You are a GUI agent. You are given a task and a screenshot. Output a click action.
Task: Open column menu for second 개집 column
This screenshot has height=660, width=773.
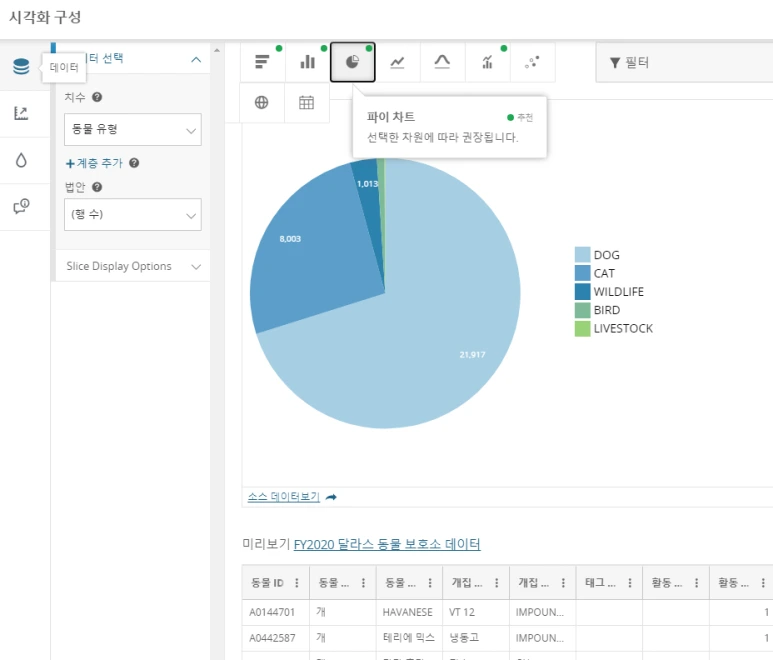[563, 583]
